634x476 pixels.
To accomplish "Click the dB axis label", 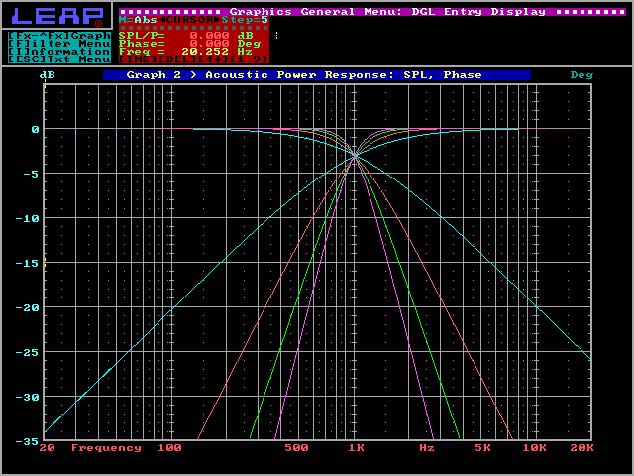I will [46, 75].
